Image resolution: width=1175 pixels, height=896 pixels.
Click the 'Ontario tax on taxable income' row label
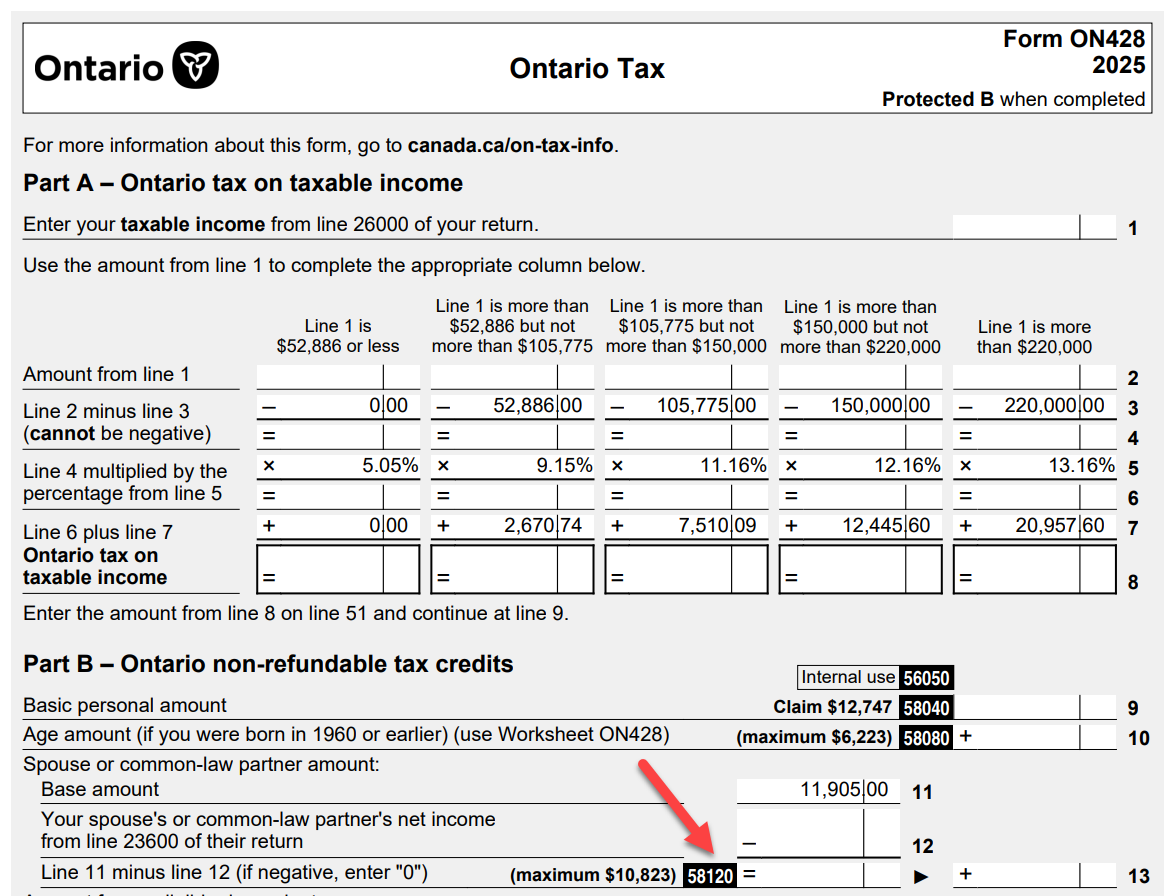(x=95, y=566)
